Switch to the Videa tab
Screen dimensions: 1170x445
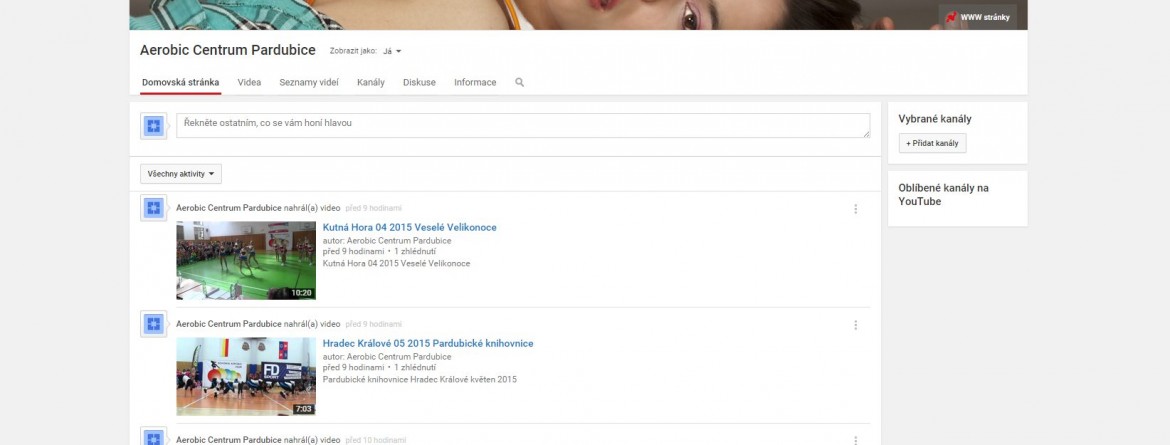(x=249, y=82)
